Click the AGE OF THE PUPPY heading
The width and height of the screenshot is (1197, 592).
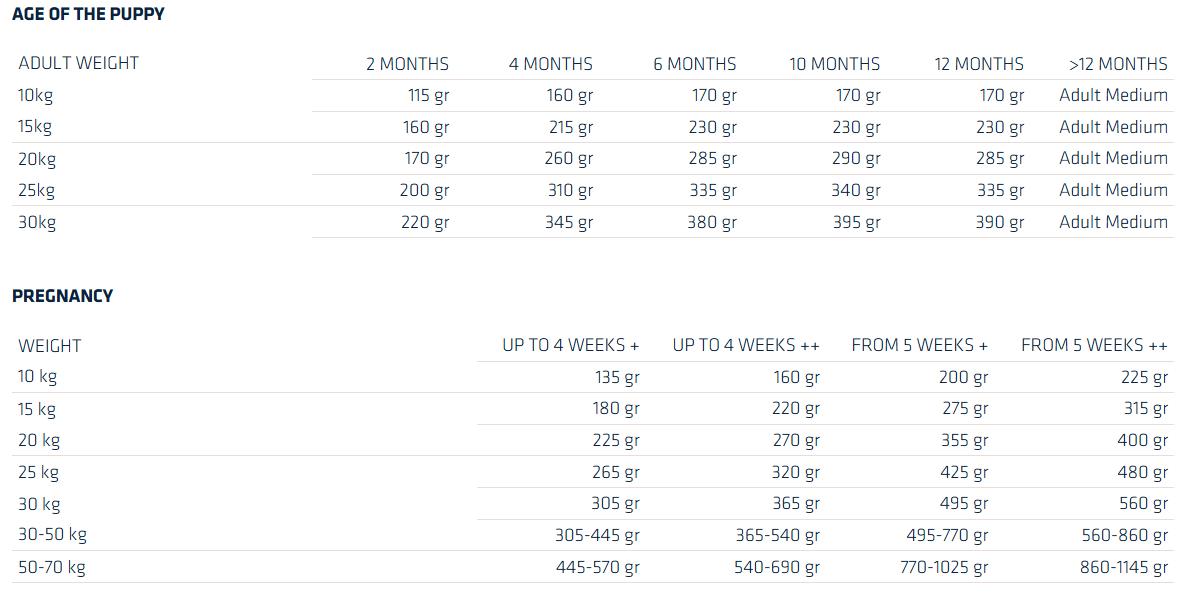[88, 14]
